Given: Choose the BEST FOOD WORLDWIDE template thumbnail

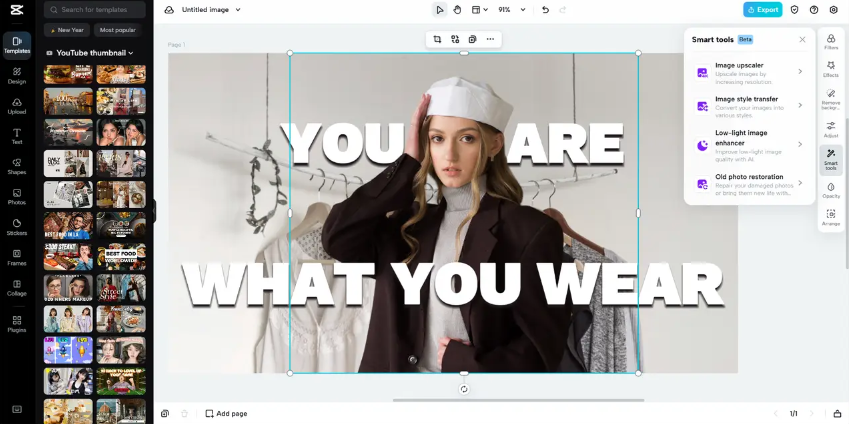Looking at the screenshot, I should (x=121, y=257).
